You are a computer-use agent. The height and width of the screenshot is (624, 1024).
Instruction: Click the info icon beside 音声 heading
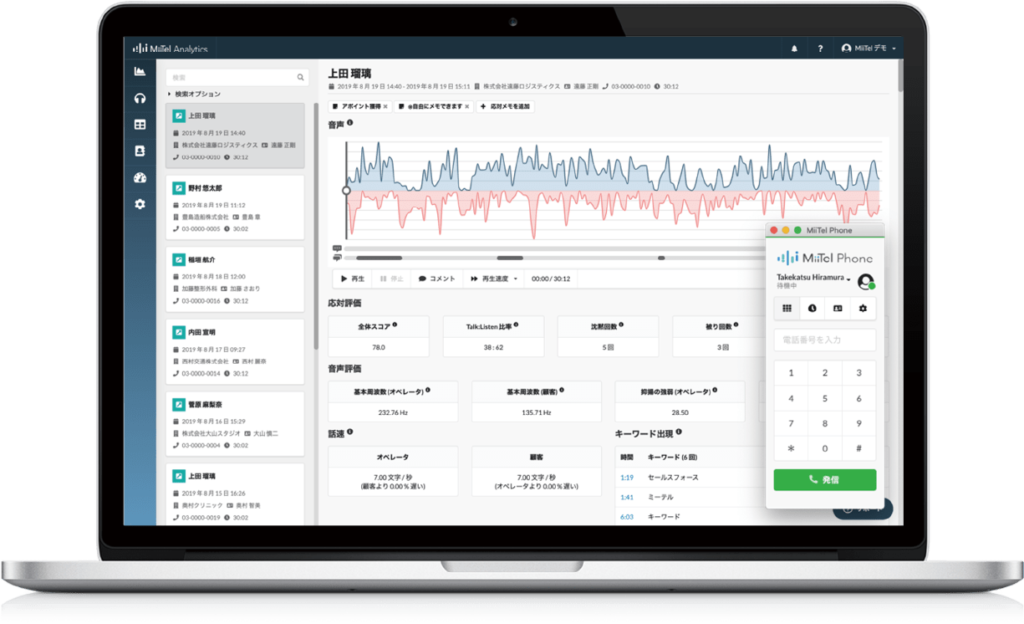coord(350,123)
